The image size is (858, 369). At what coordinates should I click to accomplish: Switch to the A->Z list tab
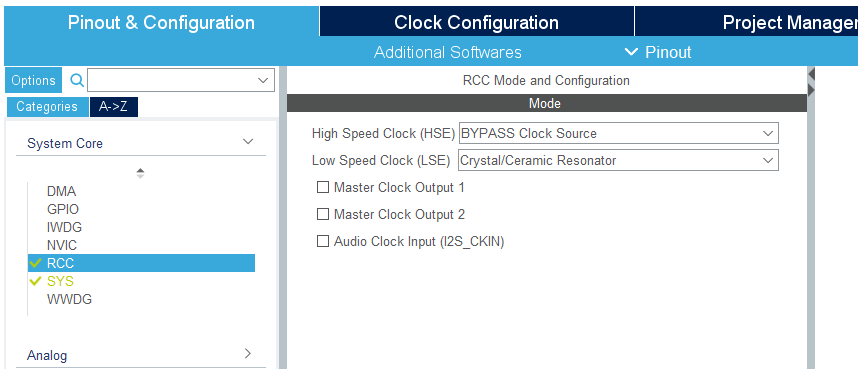[x=113, y=107]
